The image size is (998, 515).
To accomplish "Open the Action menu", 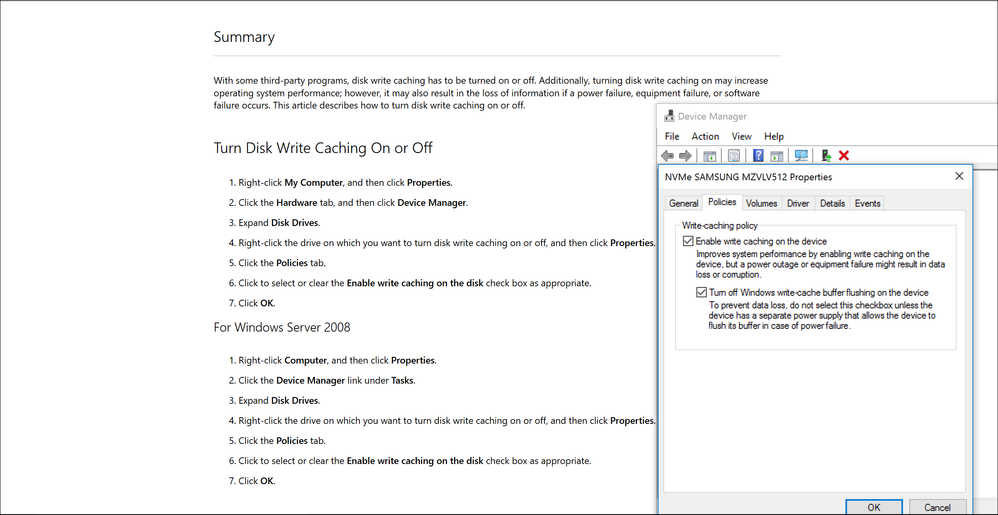I will coord(705,136).
